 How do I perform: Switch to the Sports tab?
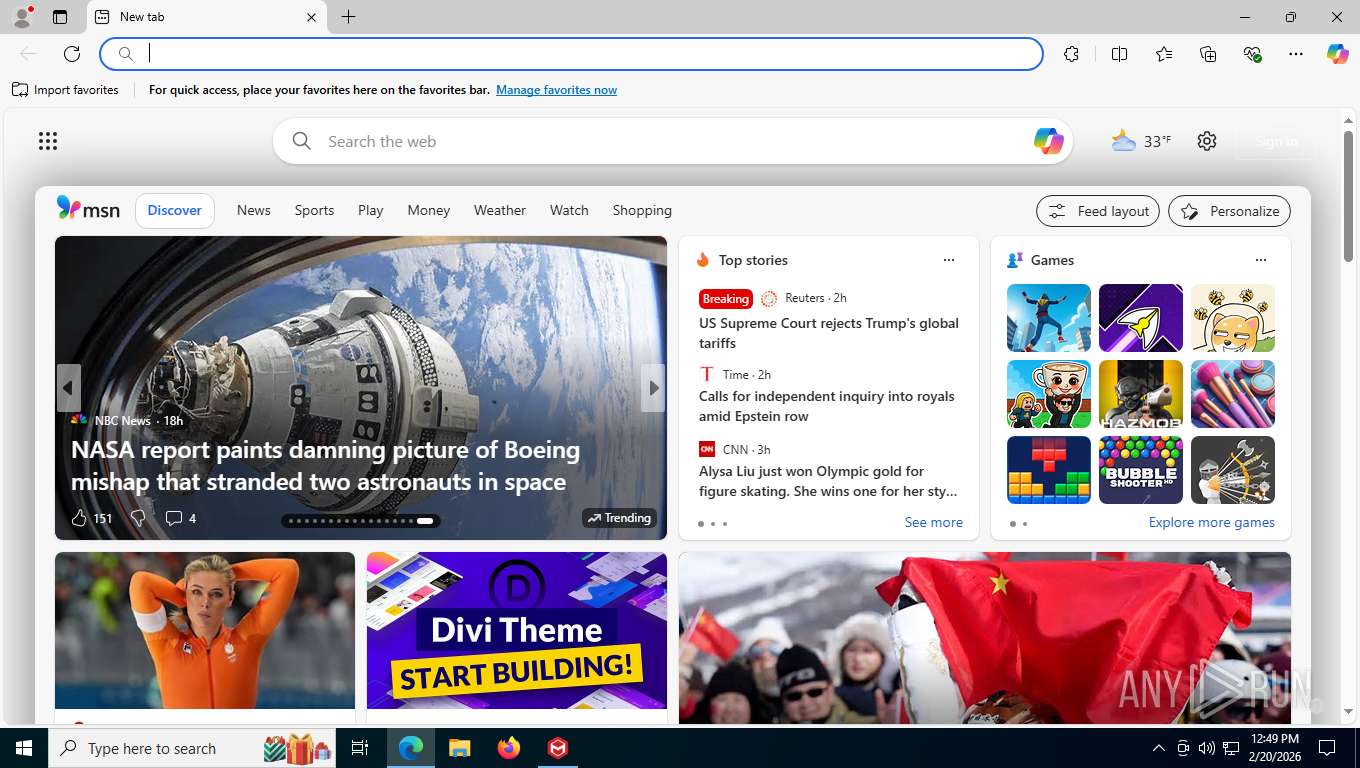pos(314,210)
